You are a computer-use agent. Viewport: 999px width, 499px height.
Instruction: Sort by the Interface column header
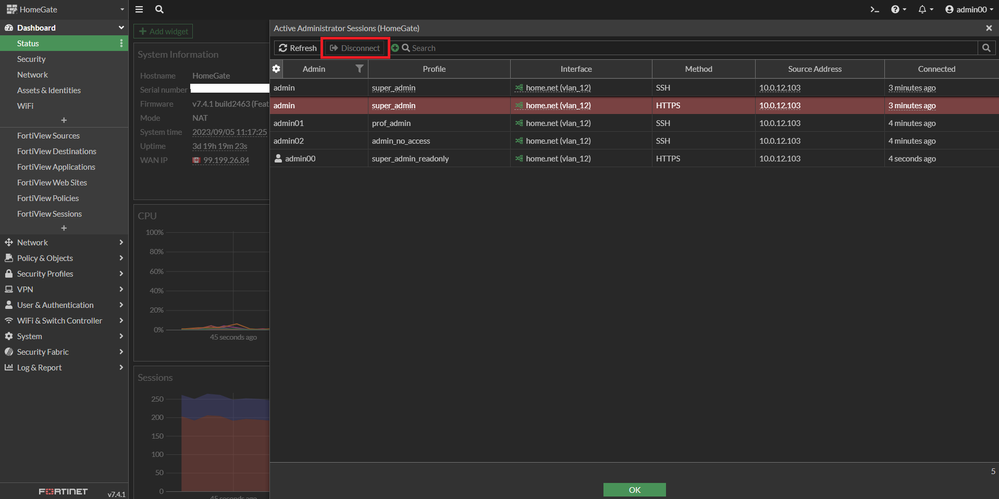coord(576,69)
